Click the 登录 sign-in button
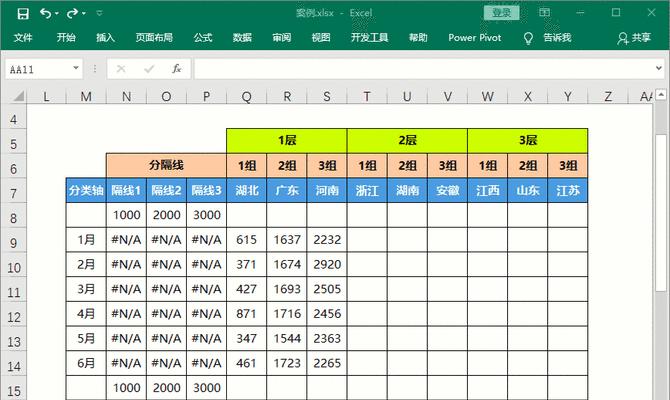 coord(502,13)
